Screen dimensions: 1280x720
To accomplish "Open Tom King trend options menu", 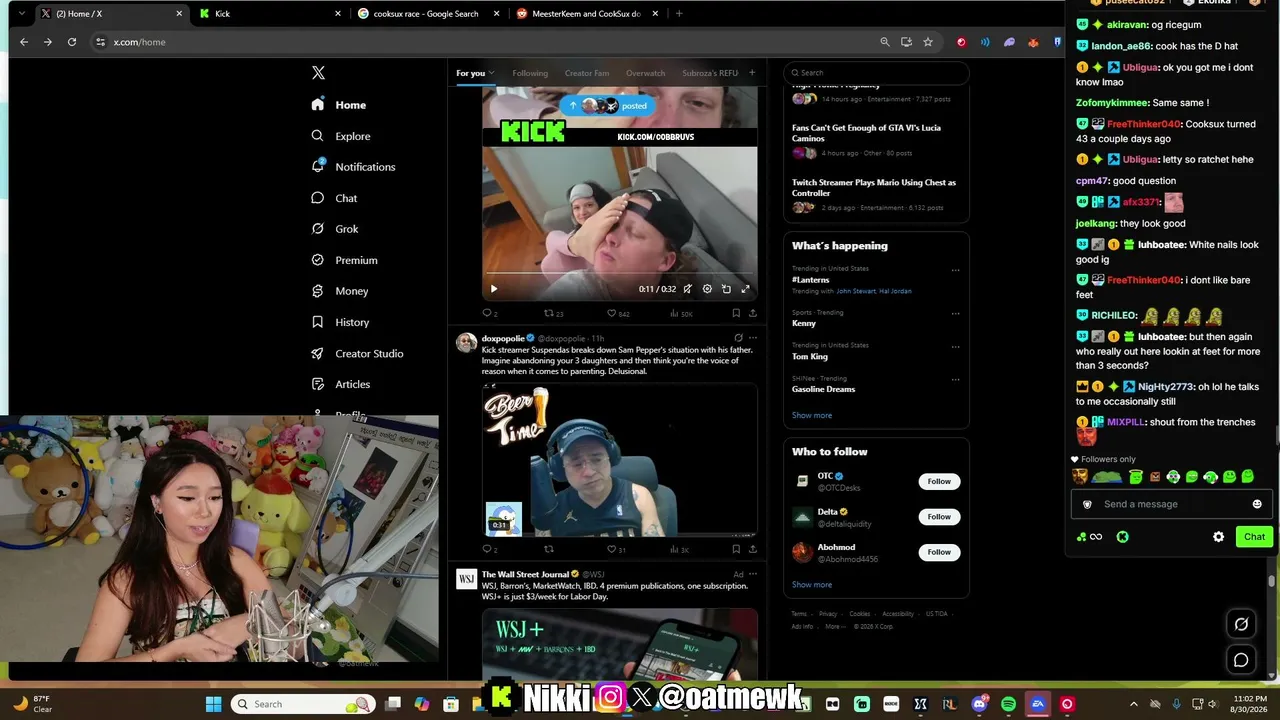I will [x=955, y=346].
